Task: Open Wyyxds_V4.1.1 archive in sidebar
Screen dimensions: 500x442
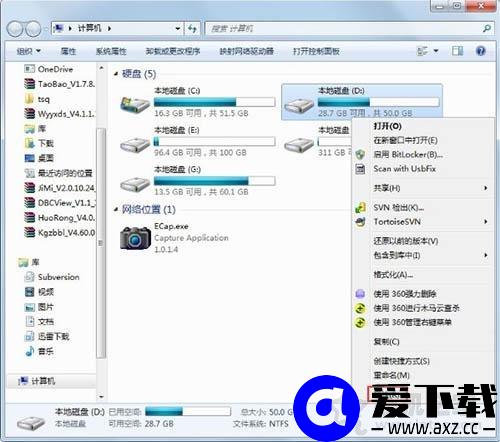Action: tap(59, 114)
